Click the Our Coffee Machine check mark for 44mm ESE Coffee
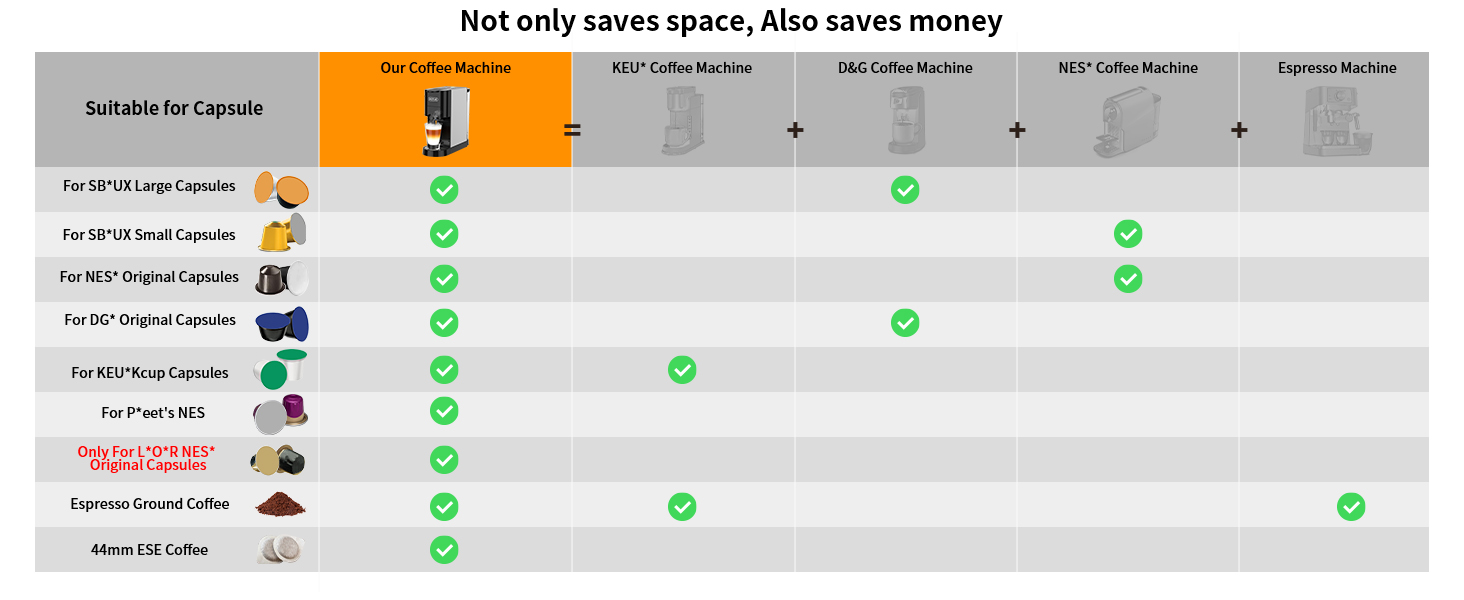This screenshot has width=1464, height=600. [444, 549]
